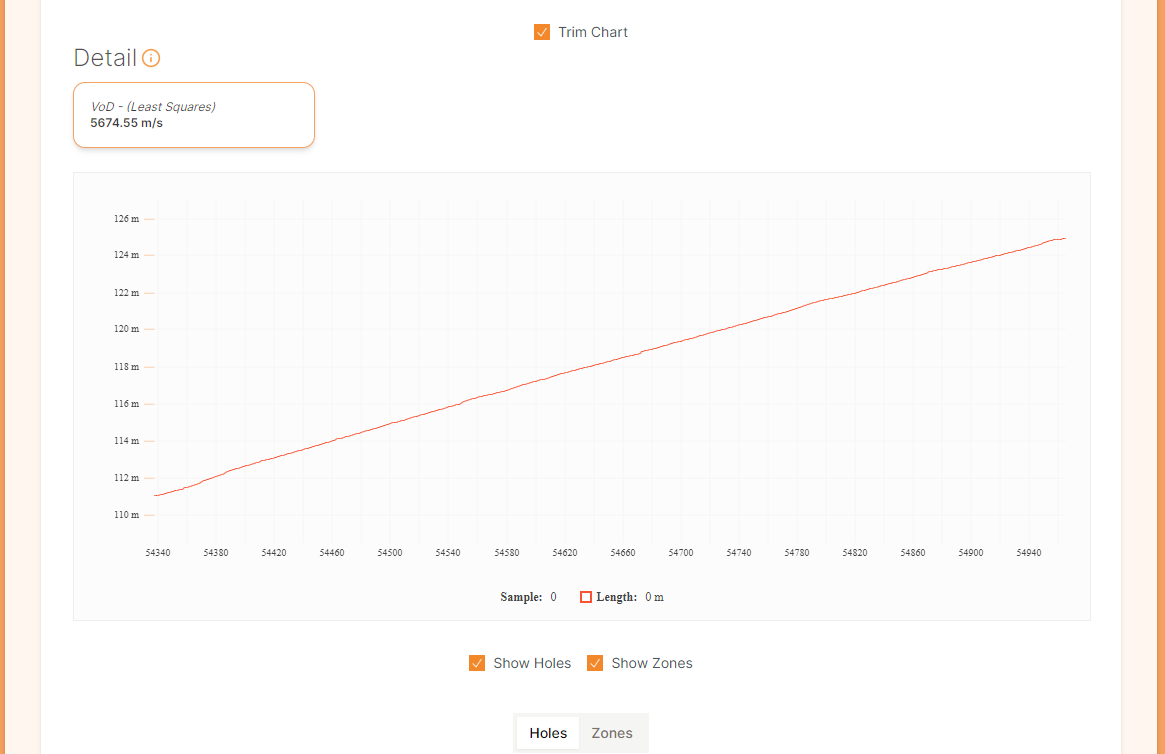
Task: Toggle the Show Zones checkbox
Action: [595, 663]
